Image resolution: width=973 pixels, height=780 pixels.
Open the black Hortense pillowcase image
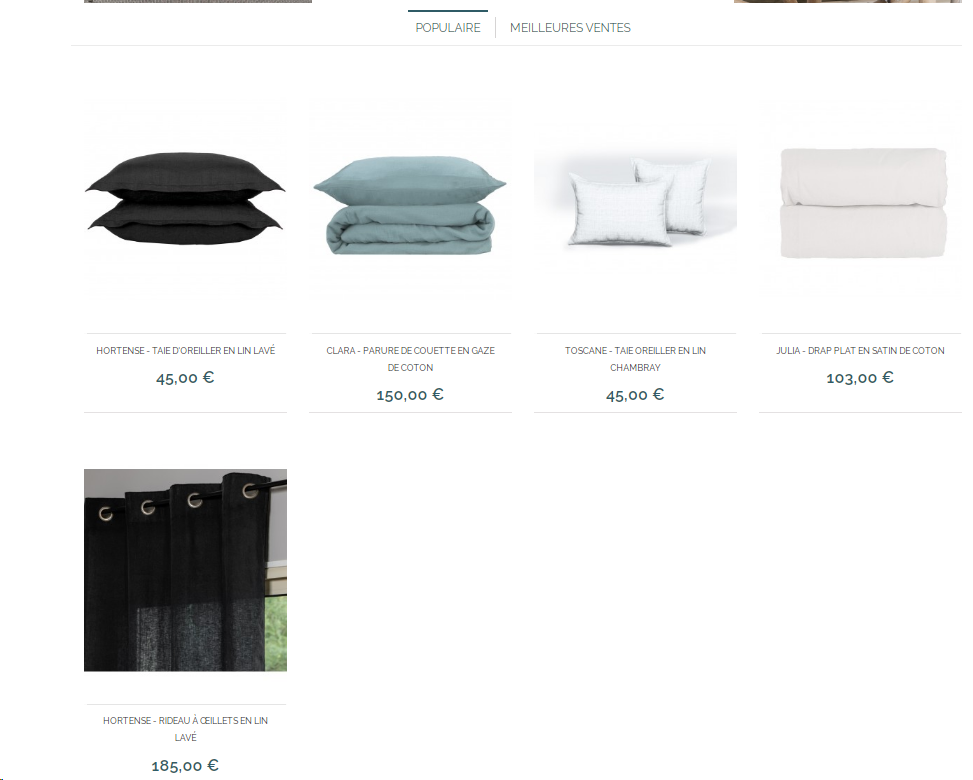[186, 200]
